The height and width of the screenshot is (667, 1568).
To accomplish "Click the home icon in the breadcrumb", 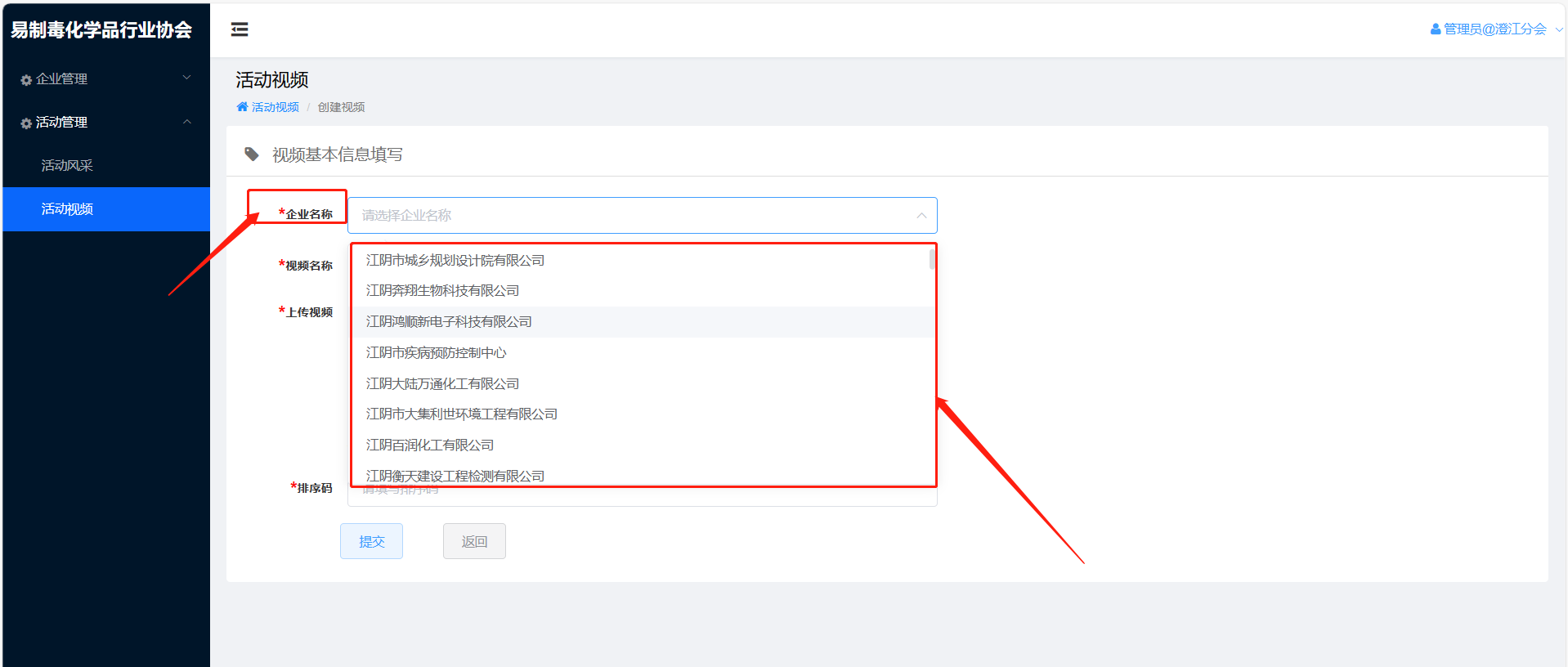I will pos(242,107).
